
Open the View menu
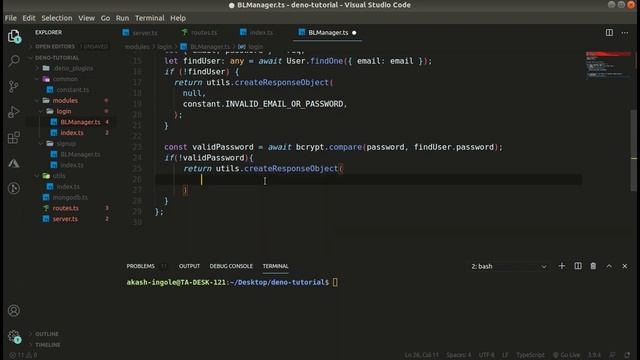(x=86, y=18)
